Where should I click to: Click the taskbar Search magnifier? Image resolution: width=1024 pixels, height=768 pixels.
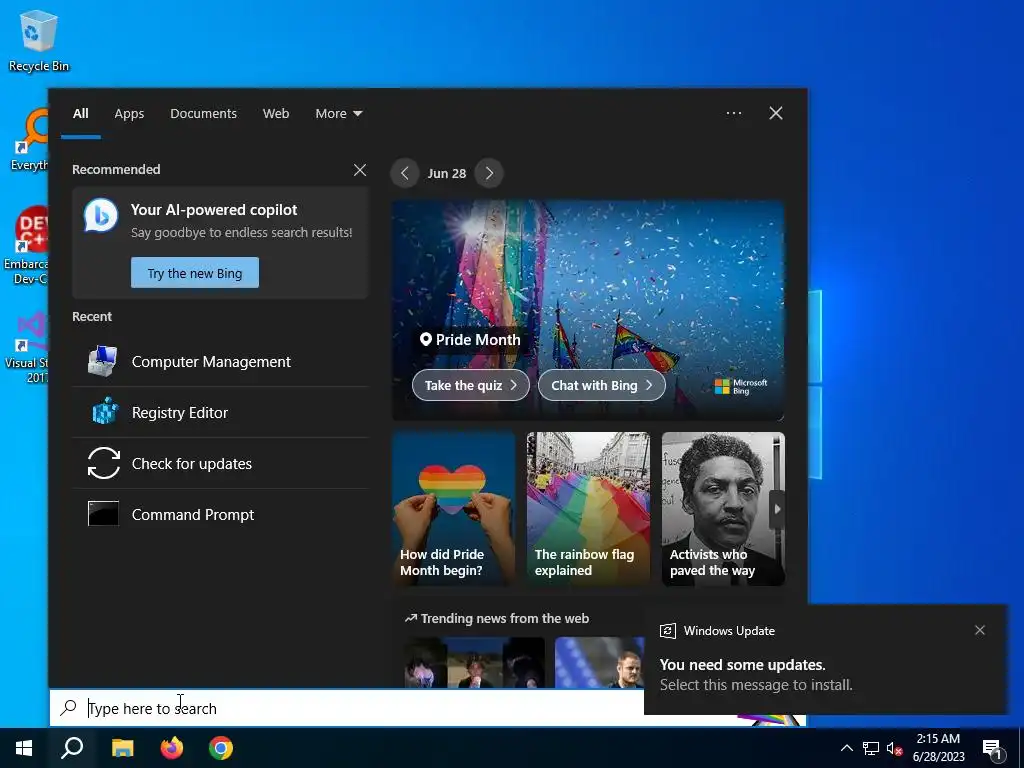tap(72, 748)
